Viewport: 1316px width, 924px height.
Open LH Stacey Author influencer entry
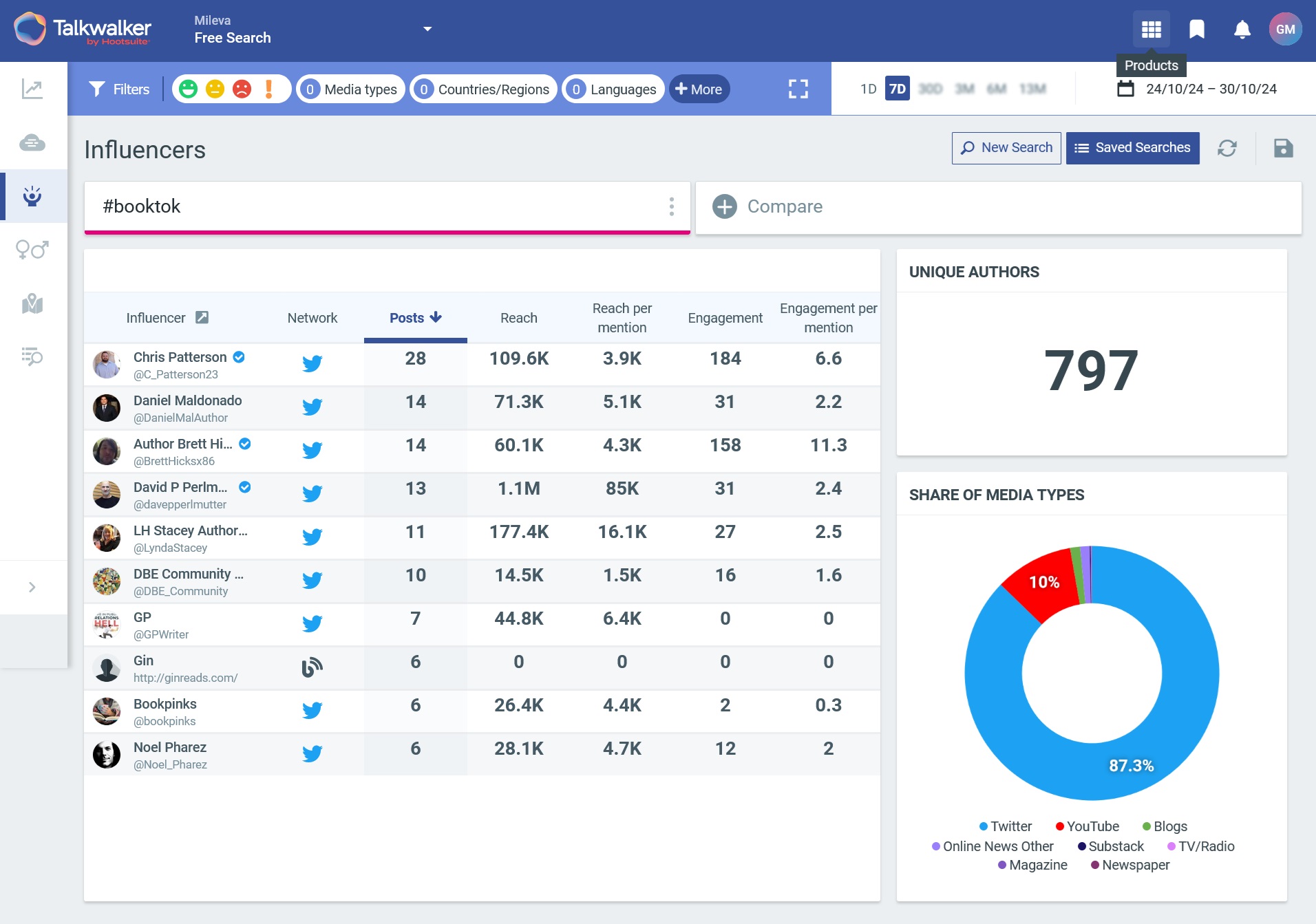tap(190, 530)
